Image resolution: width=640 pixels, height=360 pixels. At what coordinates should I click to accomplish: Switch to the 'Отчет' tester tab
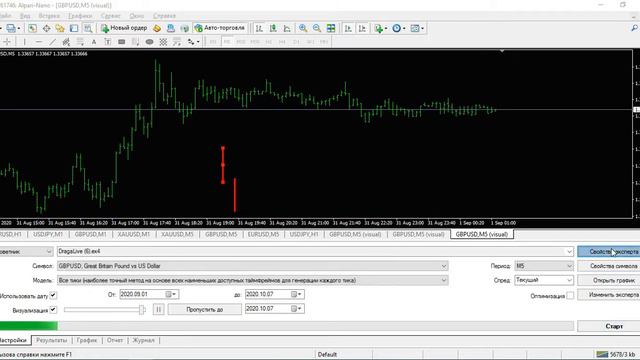point(115,340)
